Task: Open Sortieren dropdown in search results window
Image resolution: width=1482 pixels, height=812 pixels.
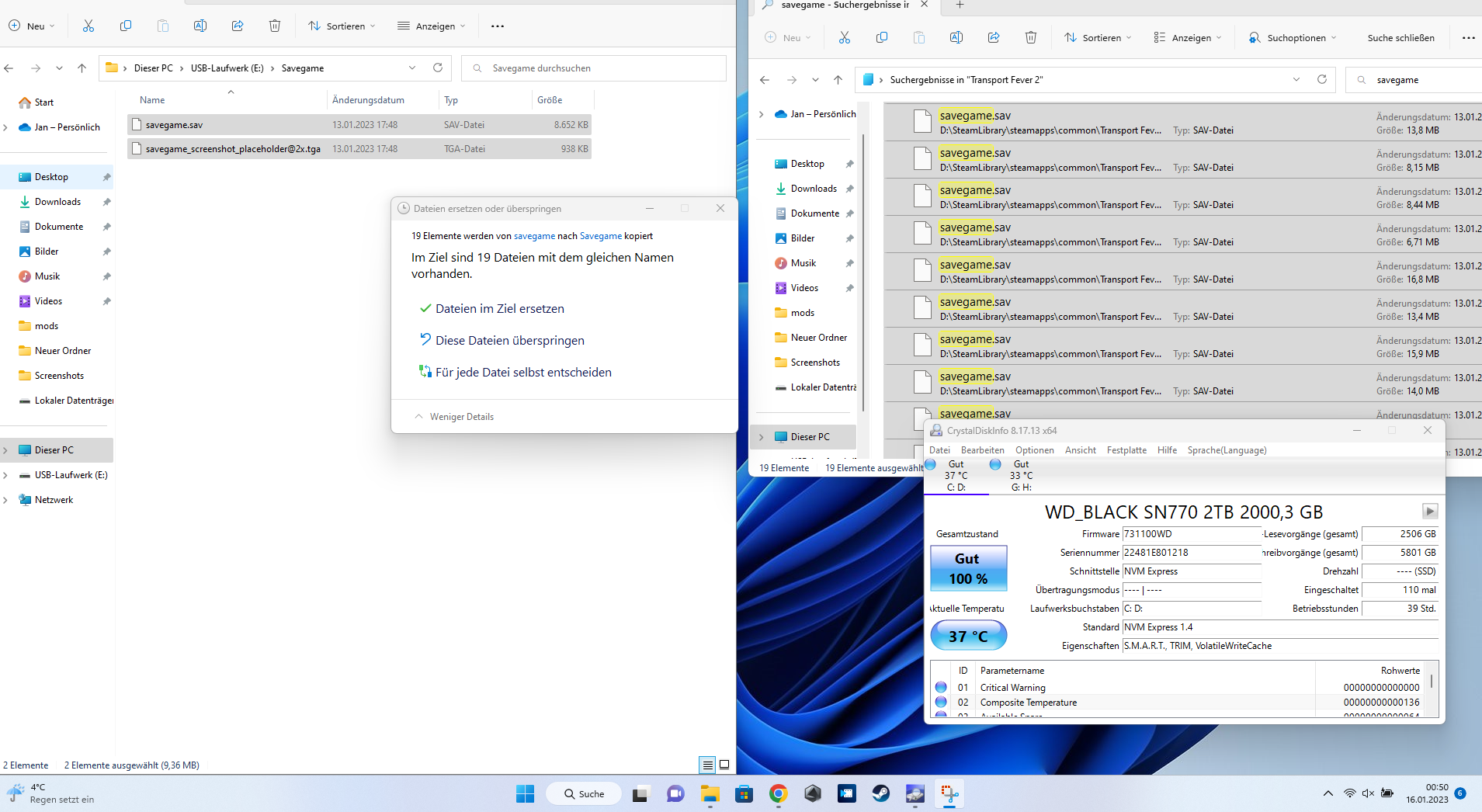Action: (1098, 37)
